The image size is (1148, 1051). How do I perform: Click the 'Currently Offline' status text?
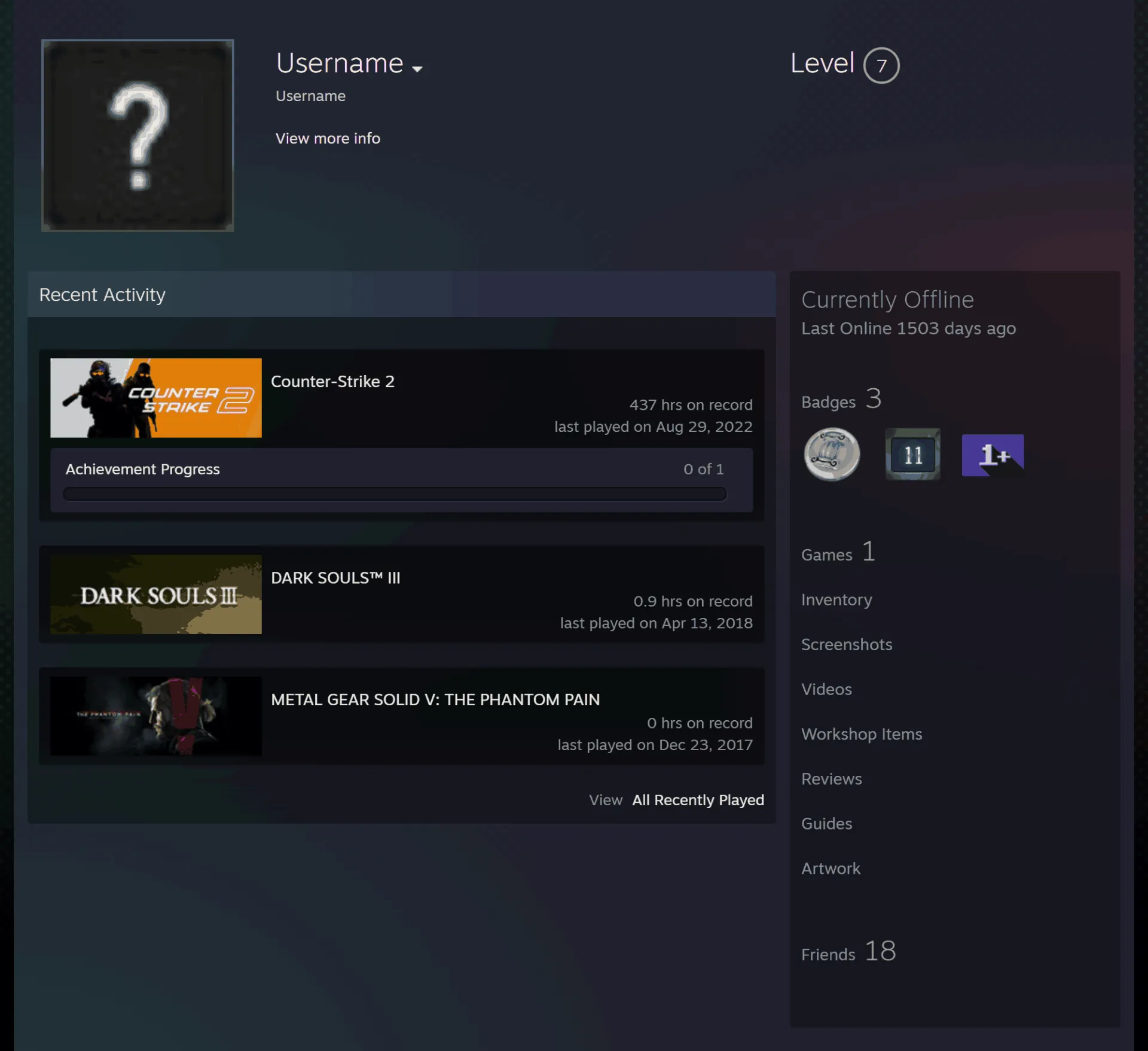pos(887,300)
